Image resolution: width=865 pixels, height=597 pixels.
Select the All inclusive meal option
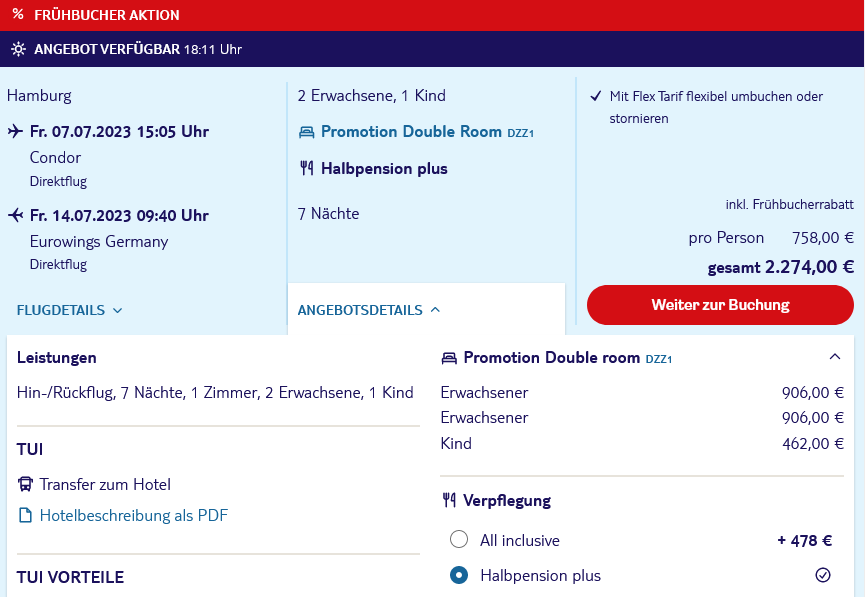(x=459, y=539)
